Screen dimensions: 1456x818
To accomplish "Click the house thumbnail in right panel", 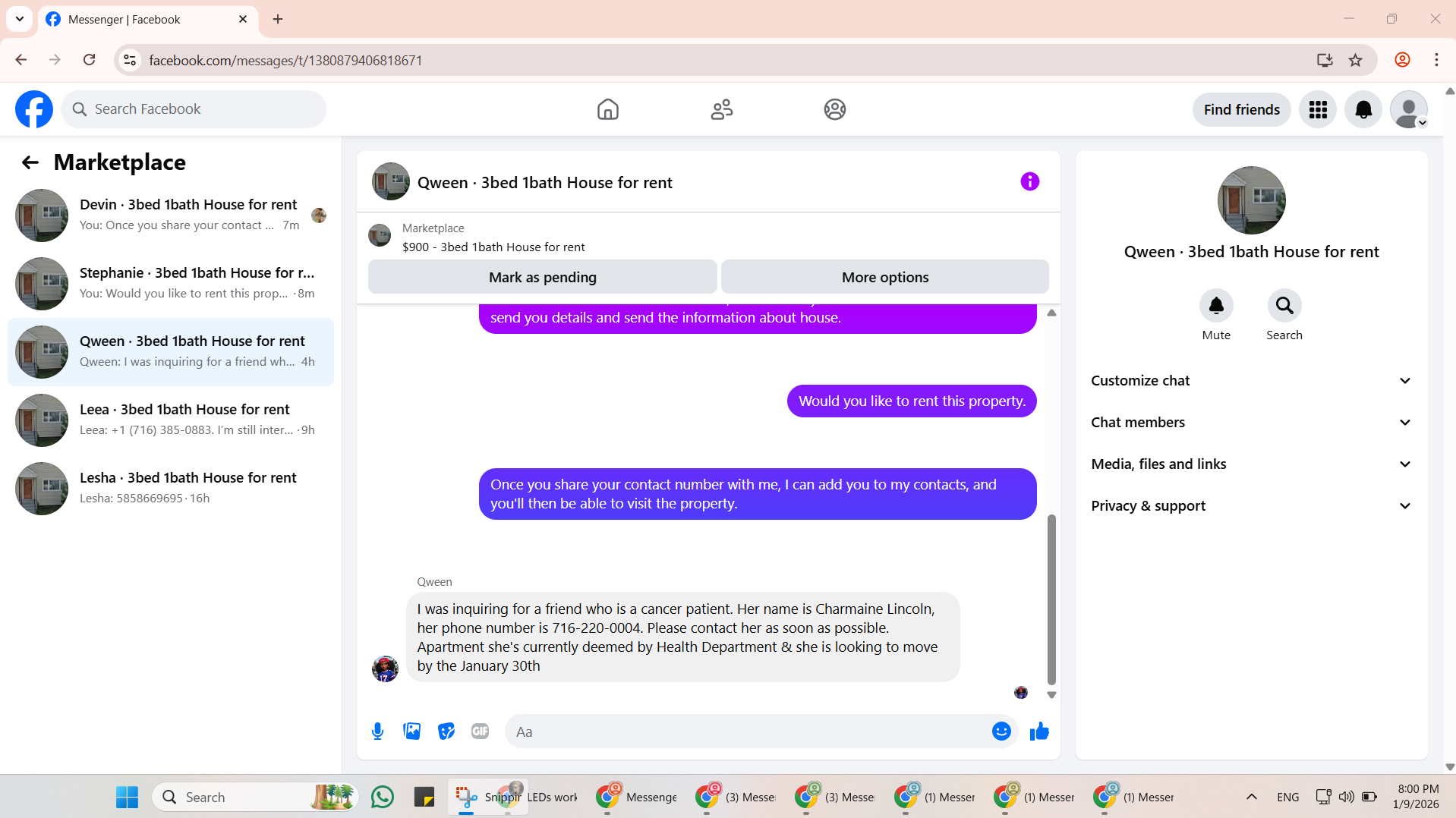I will (1251, 200).
